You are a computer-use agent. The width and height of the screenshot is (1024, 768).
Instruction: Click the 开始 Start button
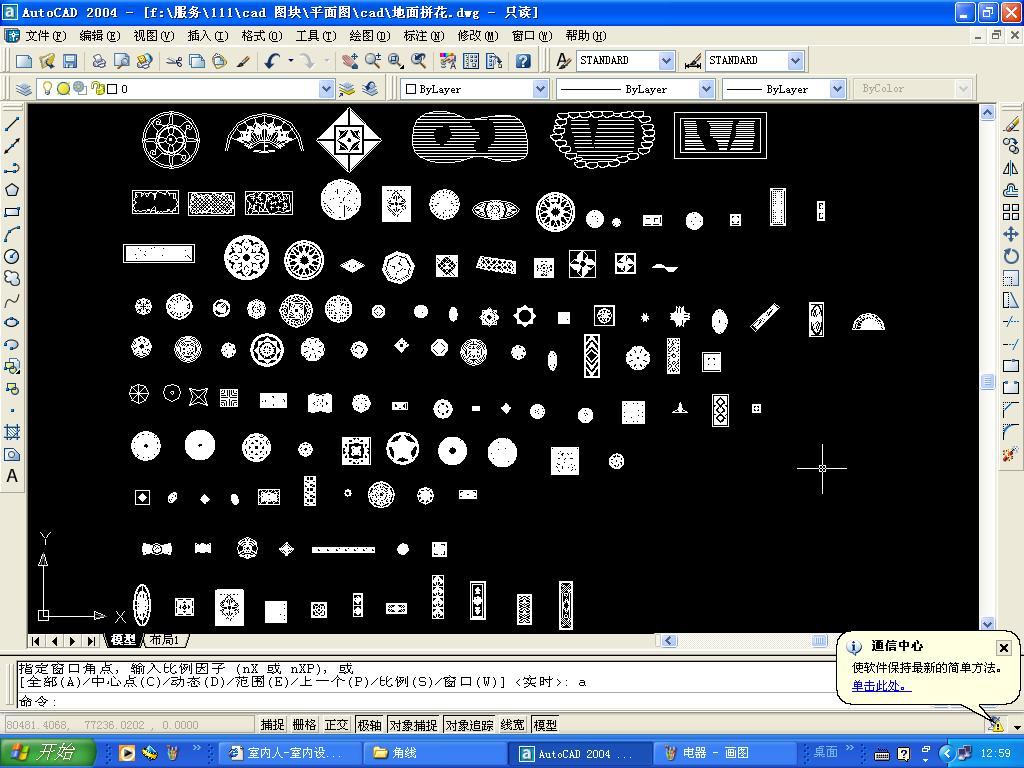coord(47,753)
